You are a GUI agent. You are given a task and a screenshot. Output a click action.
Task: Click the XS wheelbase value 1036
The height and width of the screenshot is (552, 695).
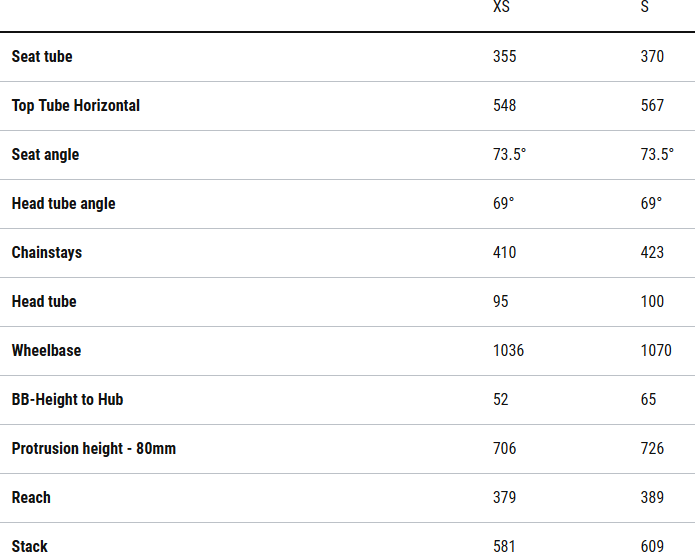[508, 351]
